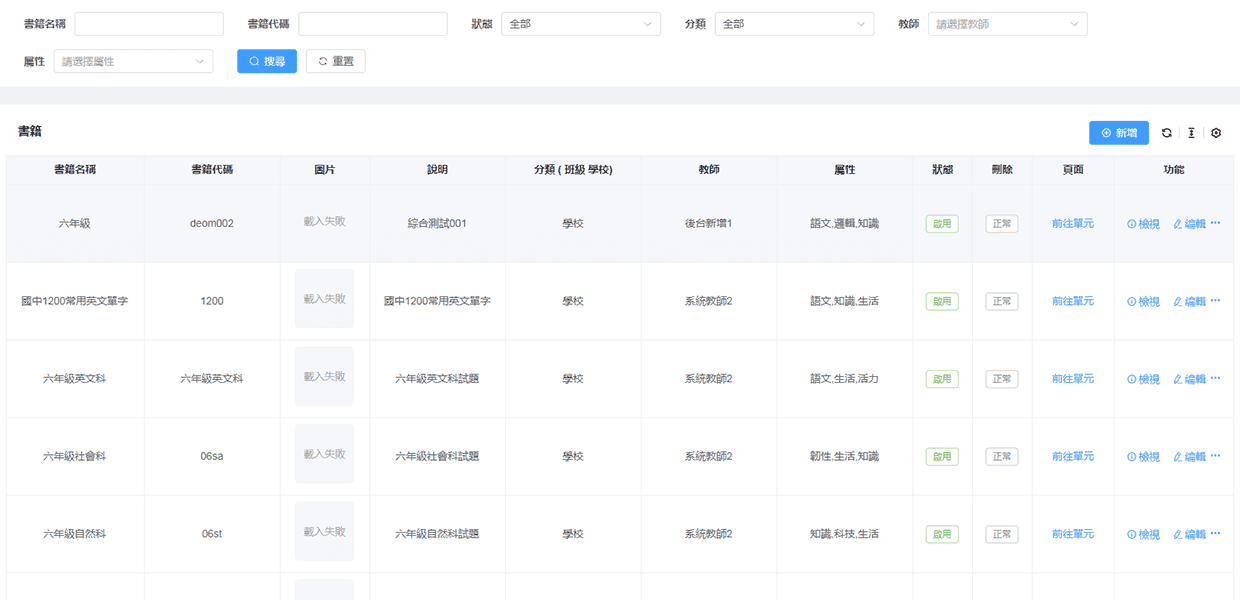This screenshot has width=1240, height=600.
Task: Click 啟用 status tag of 六年級社會科 row
Action: [941, 456]
